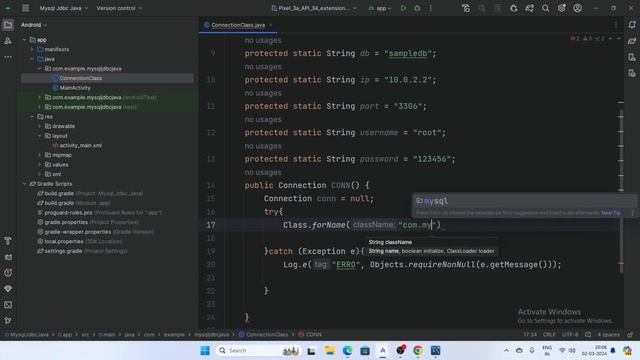This screenshot has width=640, height=360.
Task: Run the app with green play button
Action: click(x=403, y=8)
